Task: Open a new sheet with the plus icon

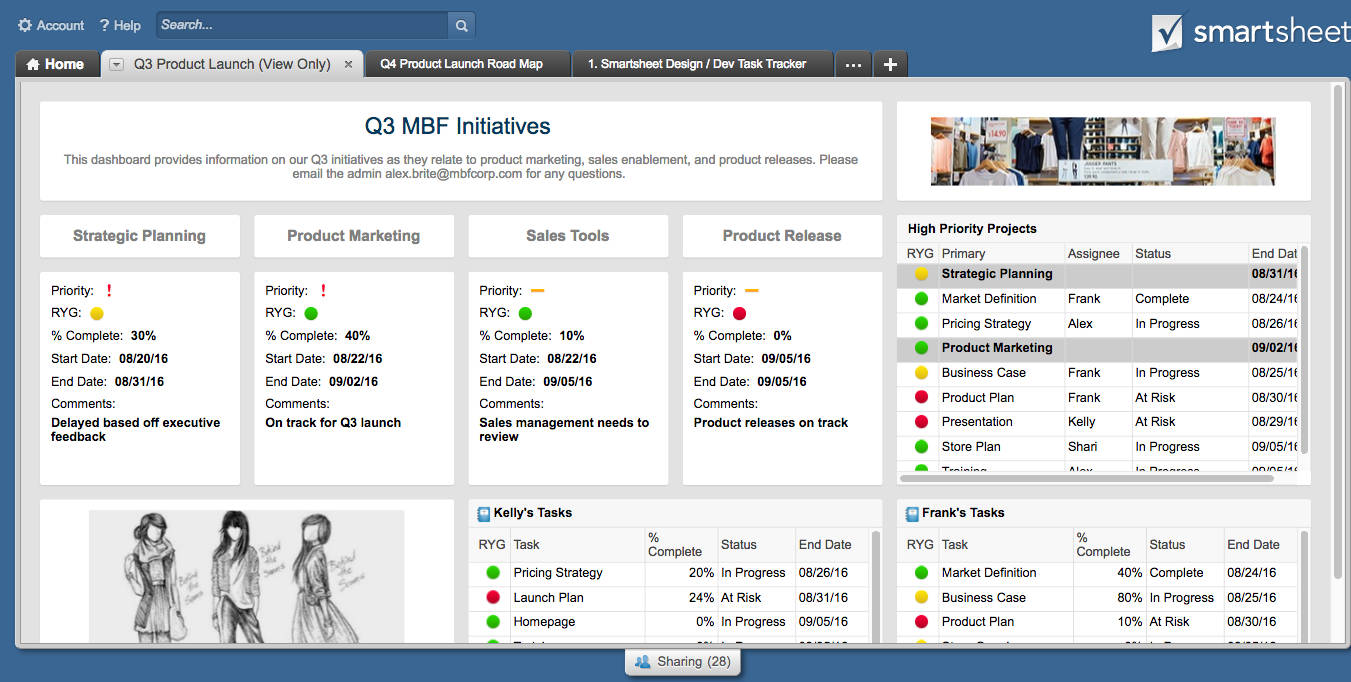Action: (890, 63)
